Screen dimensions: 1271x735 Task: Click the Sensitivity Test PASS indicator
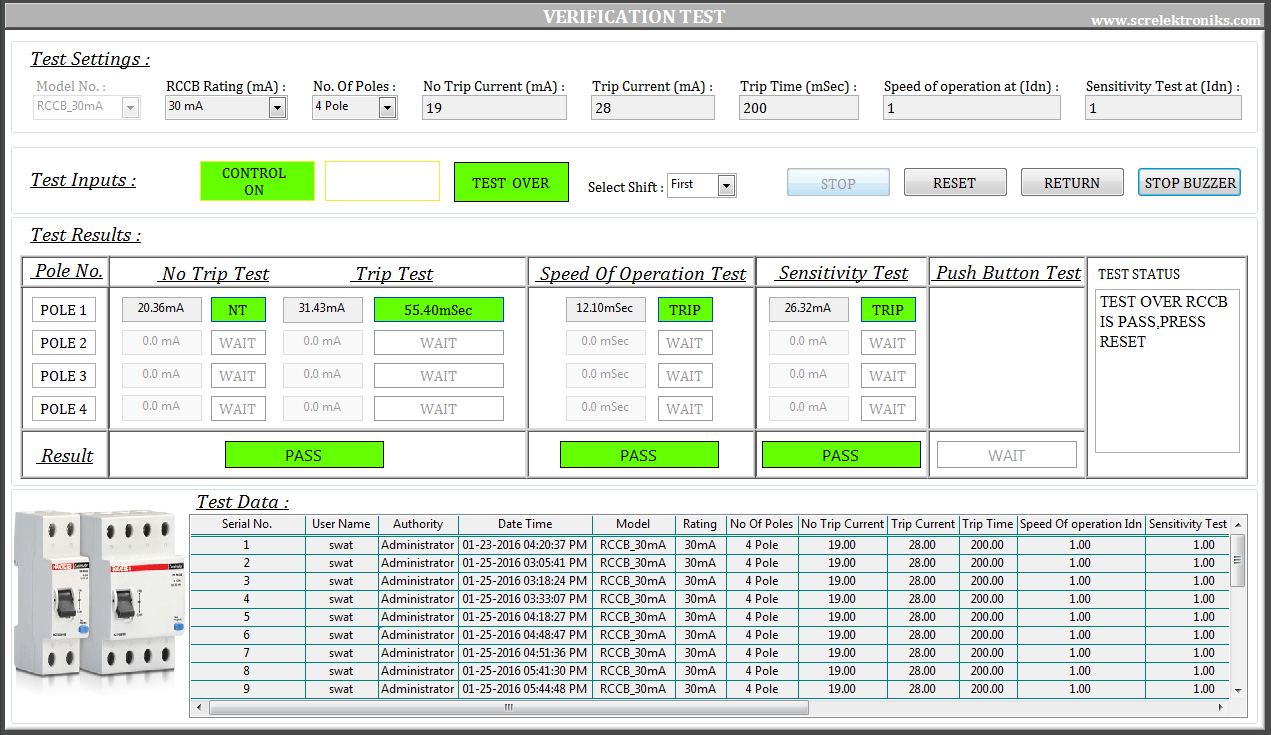coord(841,454)
